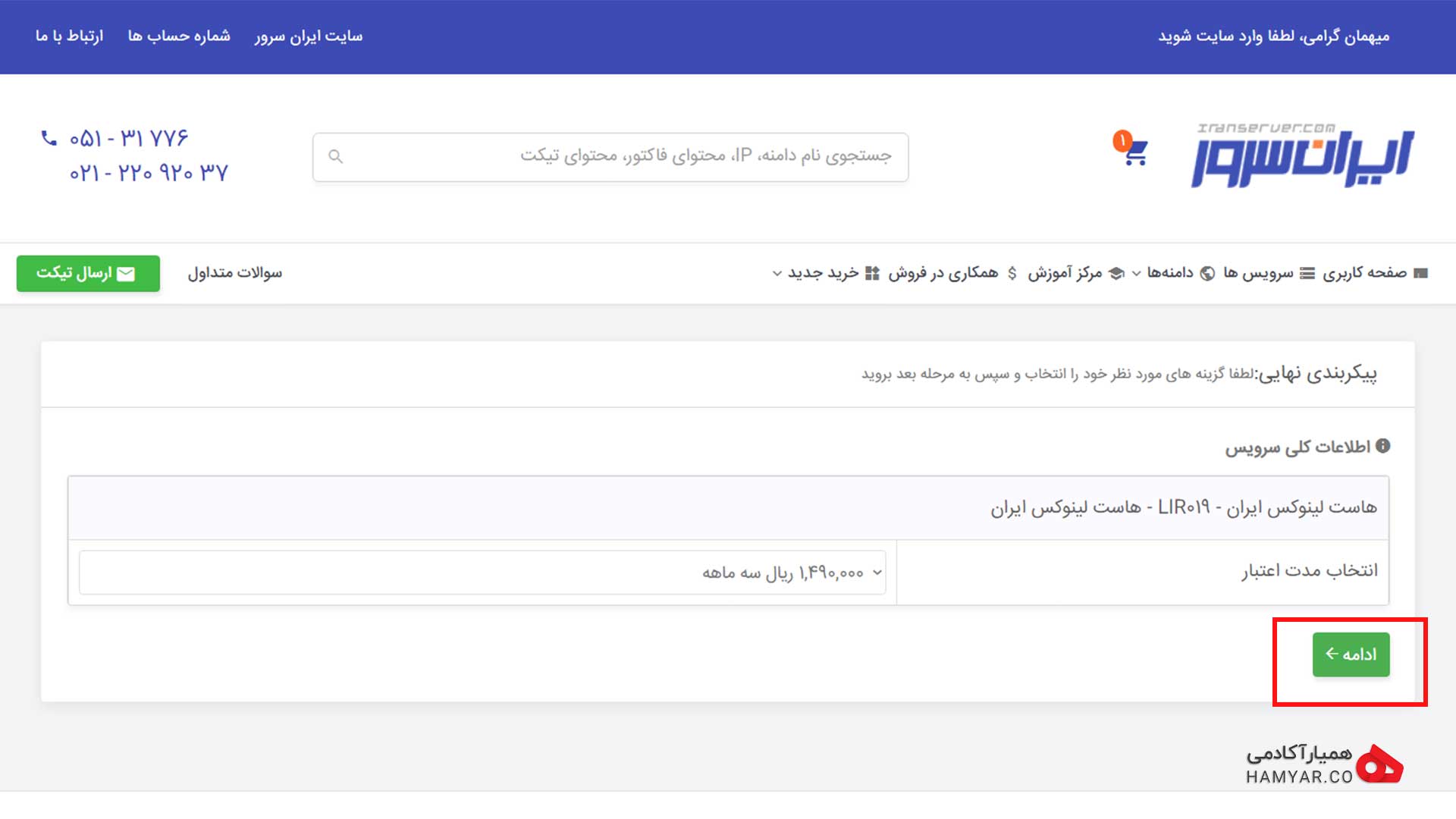The height and width of the screenshot is (819, 1456).
Task: Open سوالات متداول link
Action: 235,273
